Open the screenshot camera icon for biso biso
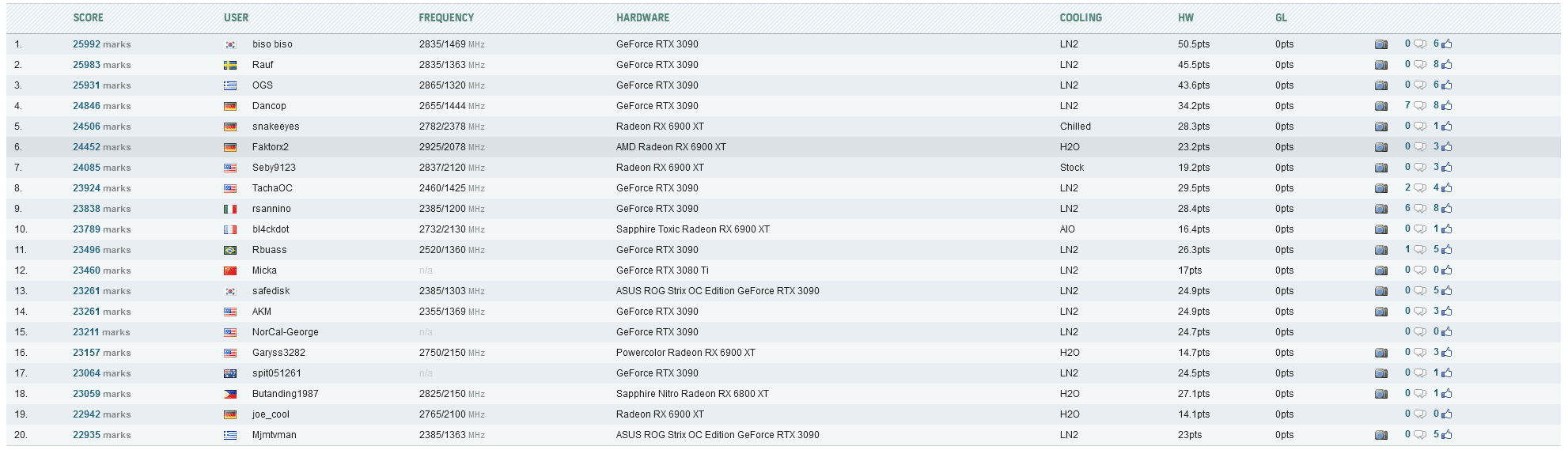 pyautogui.click(x=1381, y=44)
